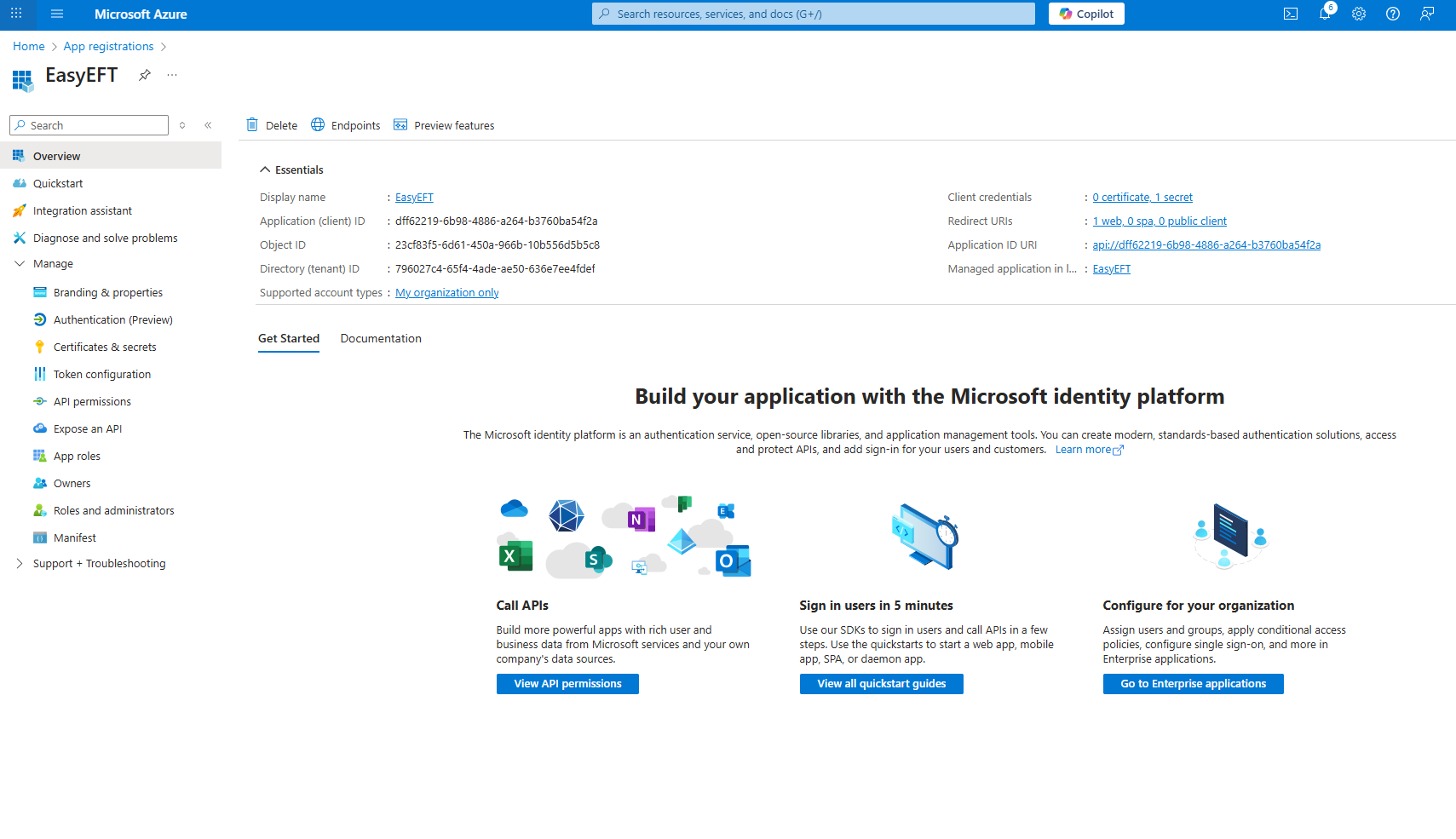Switch to the Documentation tab
The image size is (1456, 839).
(x=381, y=339)
